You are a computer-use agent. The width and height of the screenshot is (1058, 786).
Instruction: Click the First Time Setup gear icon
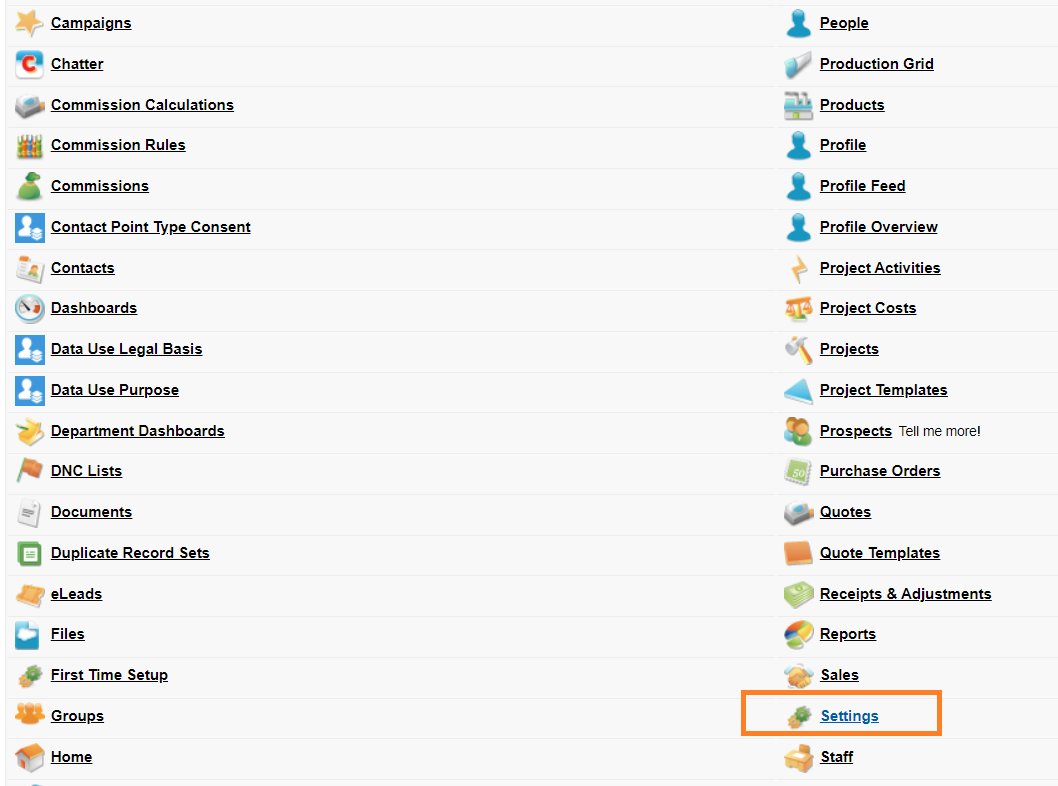pyautogui.click(x=29, y=675)
